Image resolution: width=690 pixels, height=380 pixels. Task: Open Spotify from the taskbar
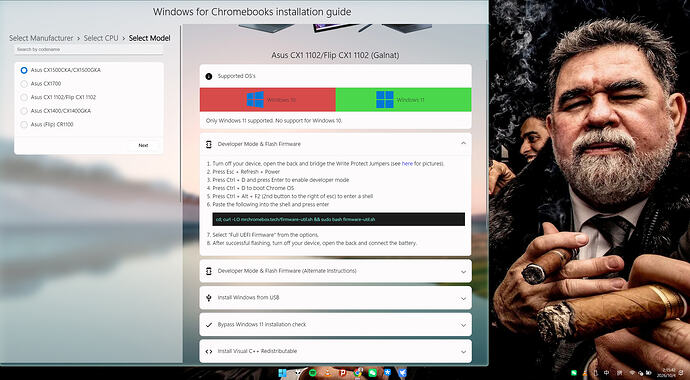313,373
